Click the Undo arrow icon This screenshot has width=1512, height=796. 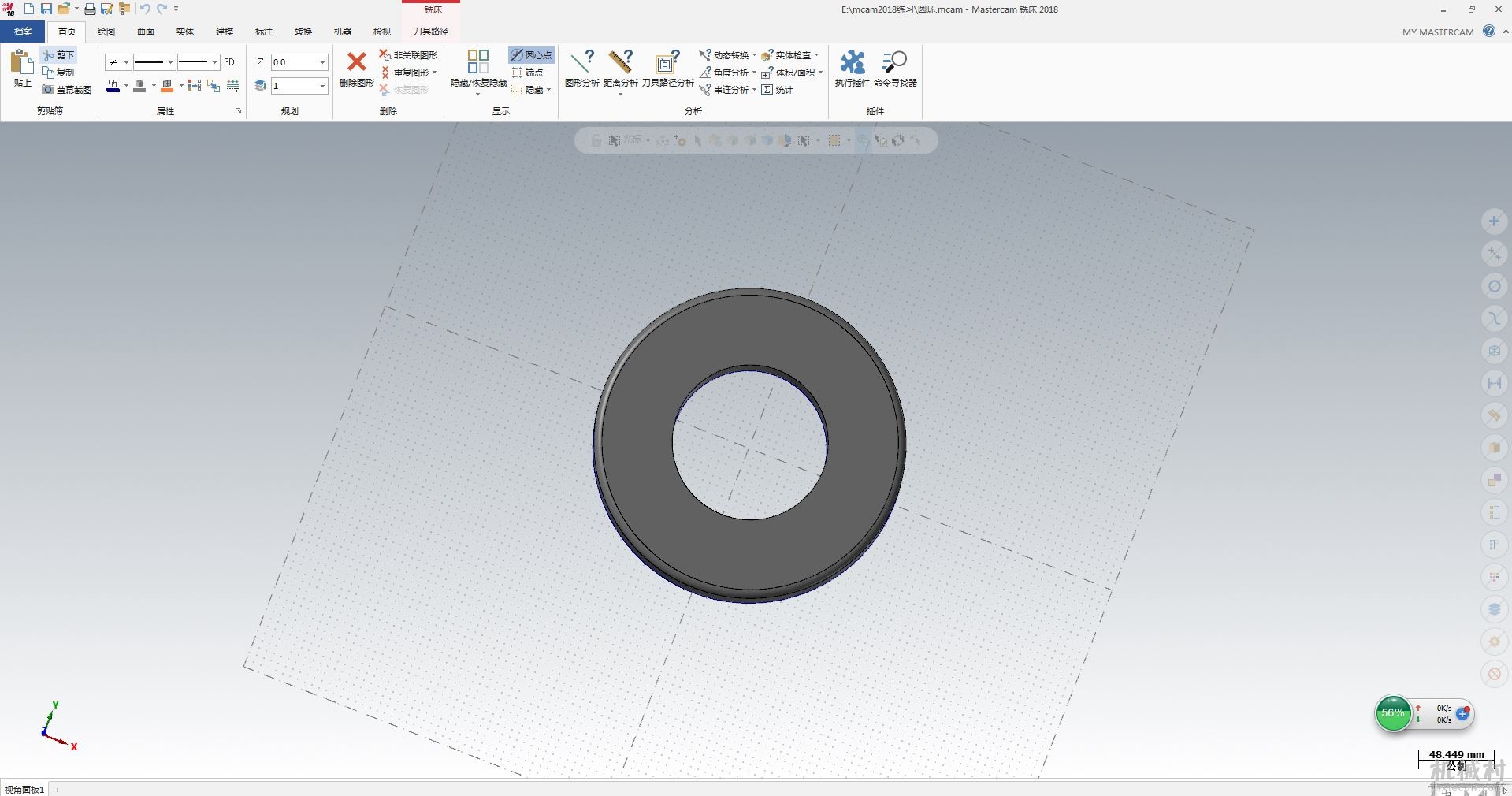click(145, 9)
